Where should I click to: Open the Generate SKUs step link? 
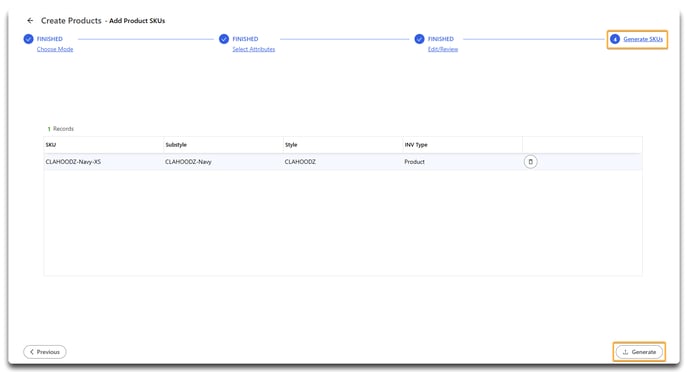[643, 39]
